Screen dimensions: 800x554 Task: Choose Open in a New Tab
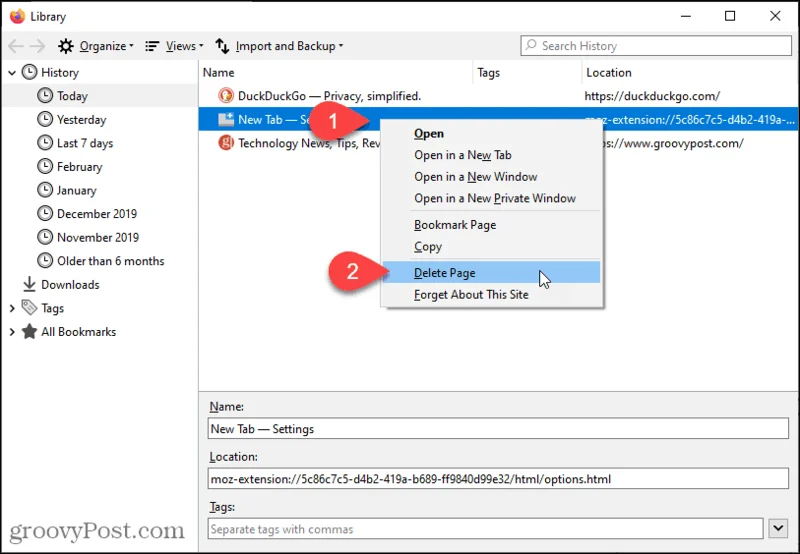pos(491,155)
